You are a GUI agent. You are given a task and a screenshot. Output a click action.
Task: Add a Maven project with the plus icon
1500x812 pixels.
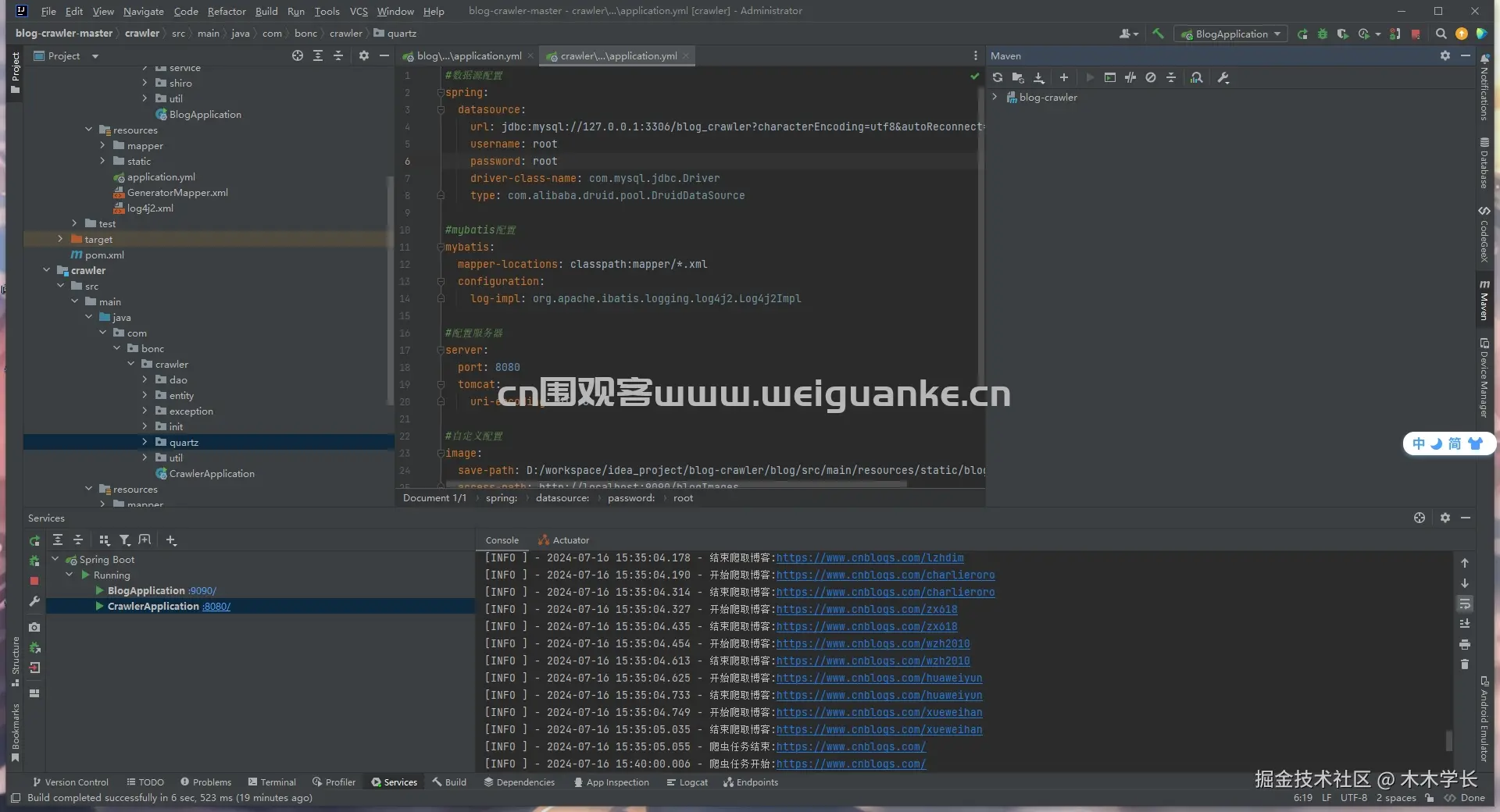point(1064,77)
